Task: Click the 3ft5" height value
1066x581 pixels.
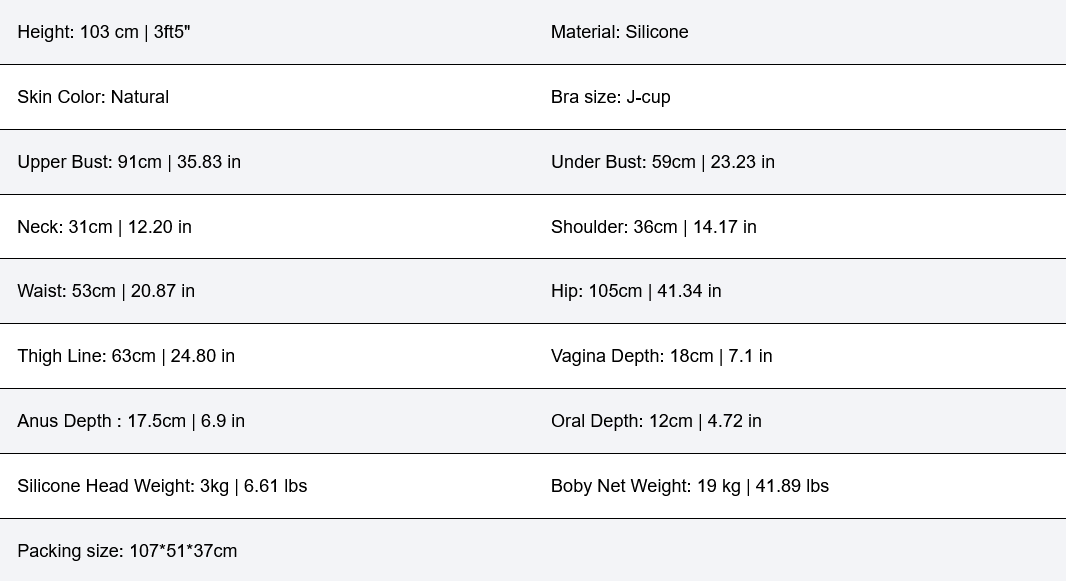Action: tap(172, 32)
